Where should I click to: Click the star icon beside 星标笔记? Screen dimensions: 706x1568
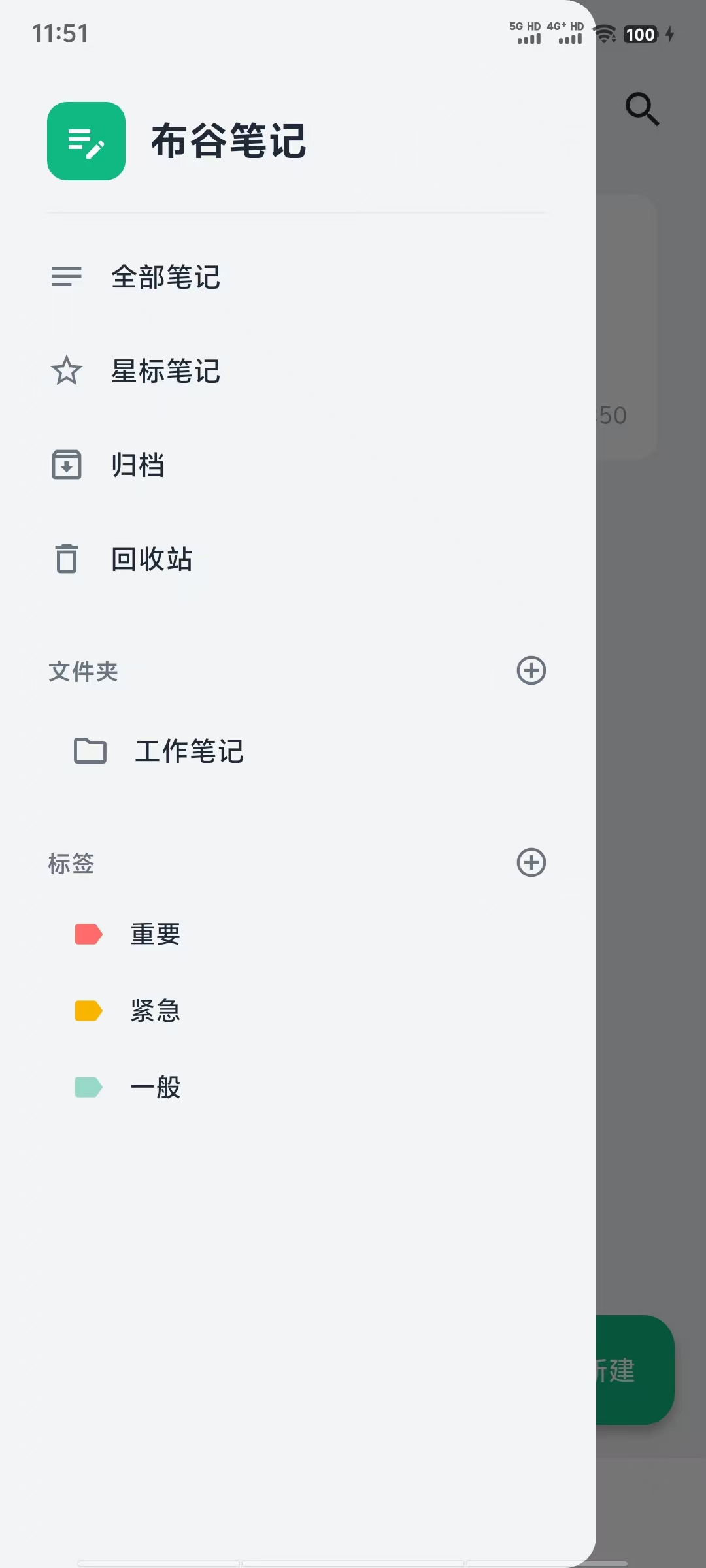[67, 371]
